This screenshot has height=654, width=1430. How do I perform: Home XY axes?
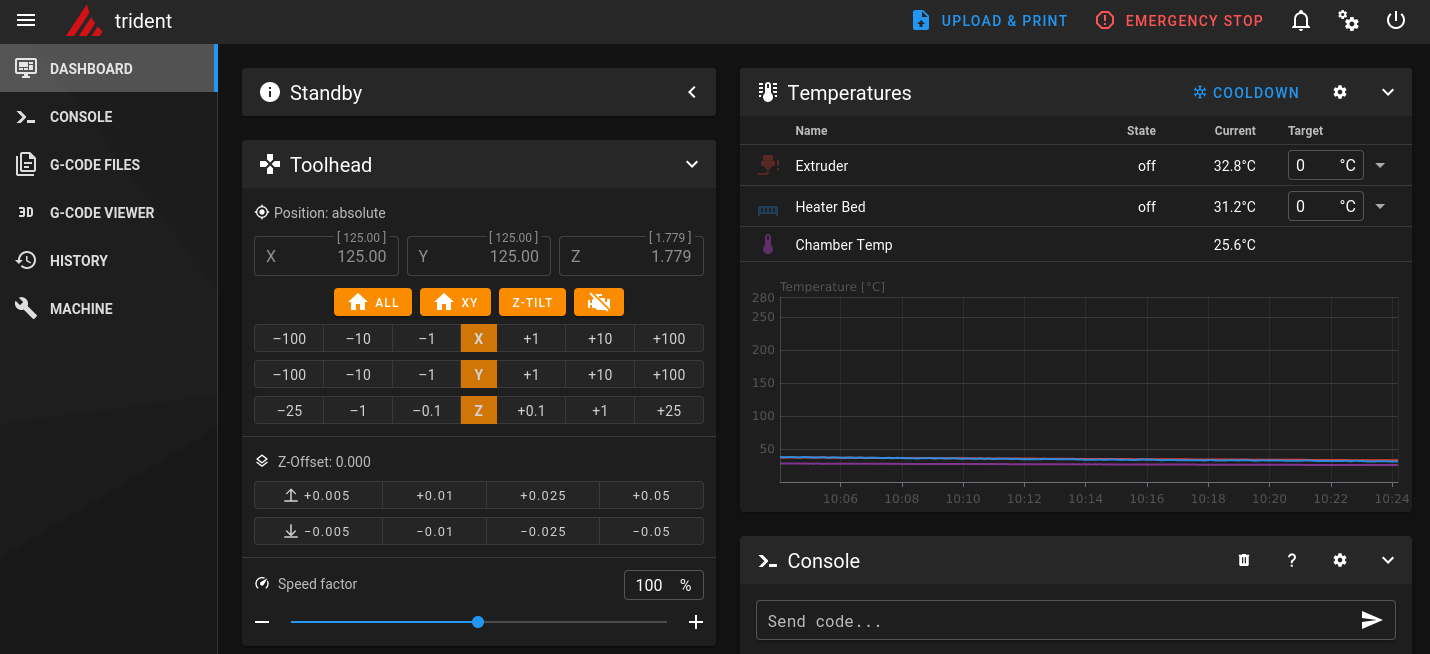[455, 302]
